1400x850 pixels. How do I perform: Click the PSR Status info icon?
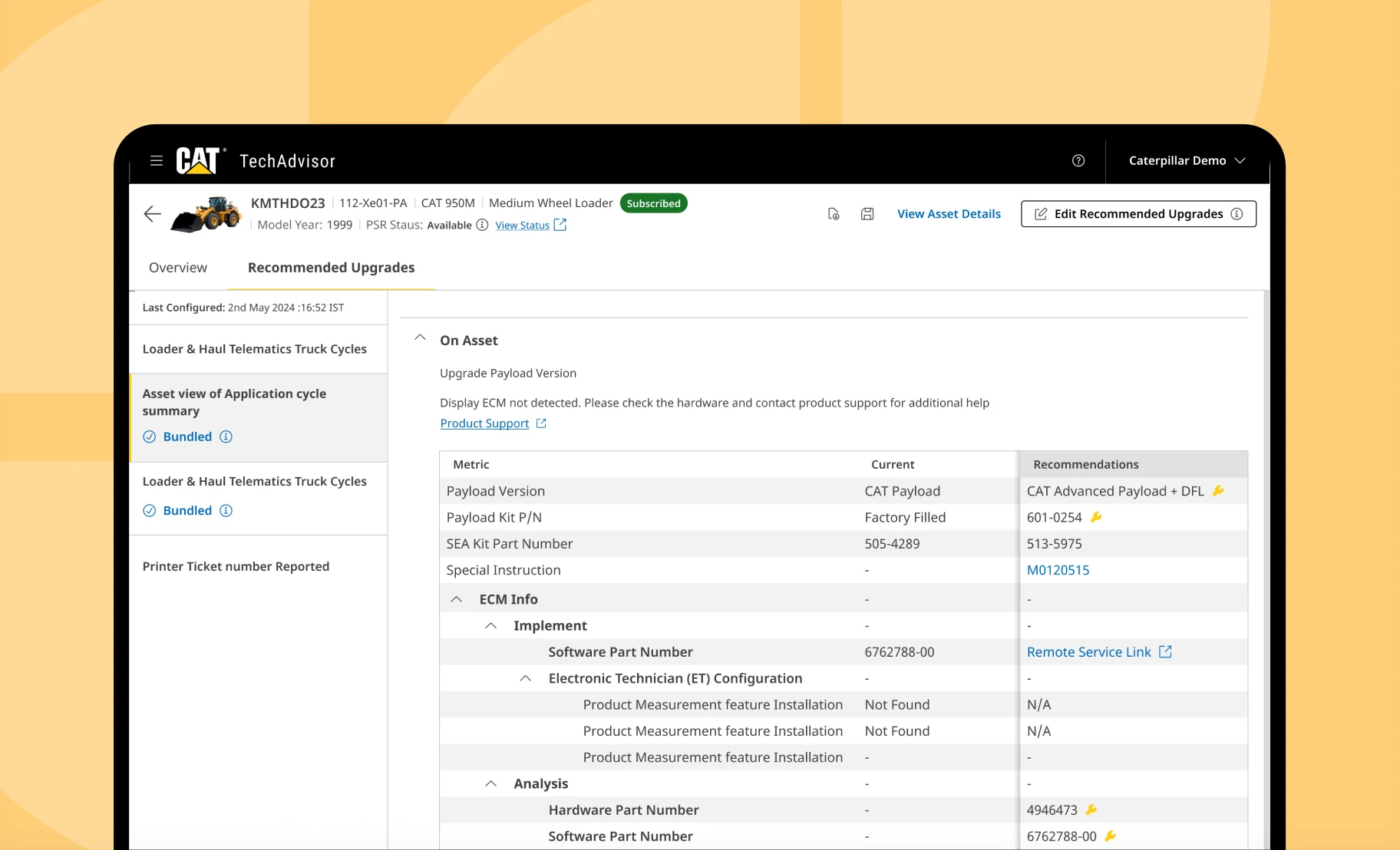tap(482, 225)
